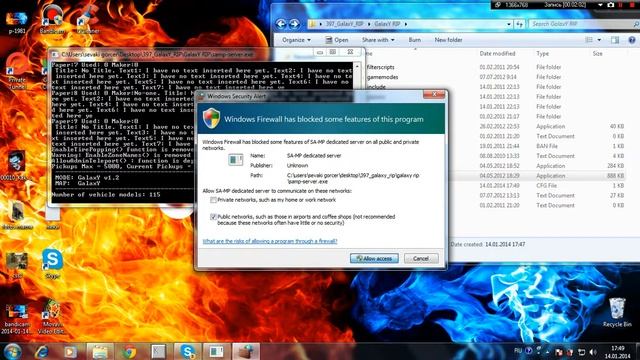Launch Google Chrome from the taskbar
This screenshot has height=360, width=640.
(x=129, y=351)
